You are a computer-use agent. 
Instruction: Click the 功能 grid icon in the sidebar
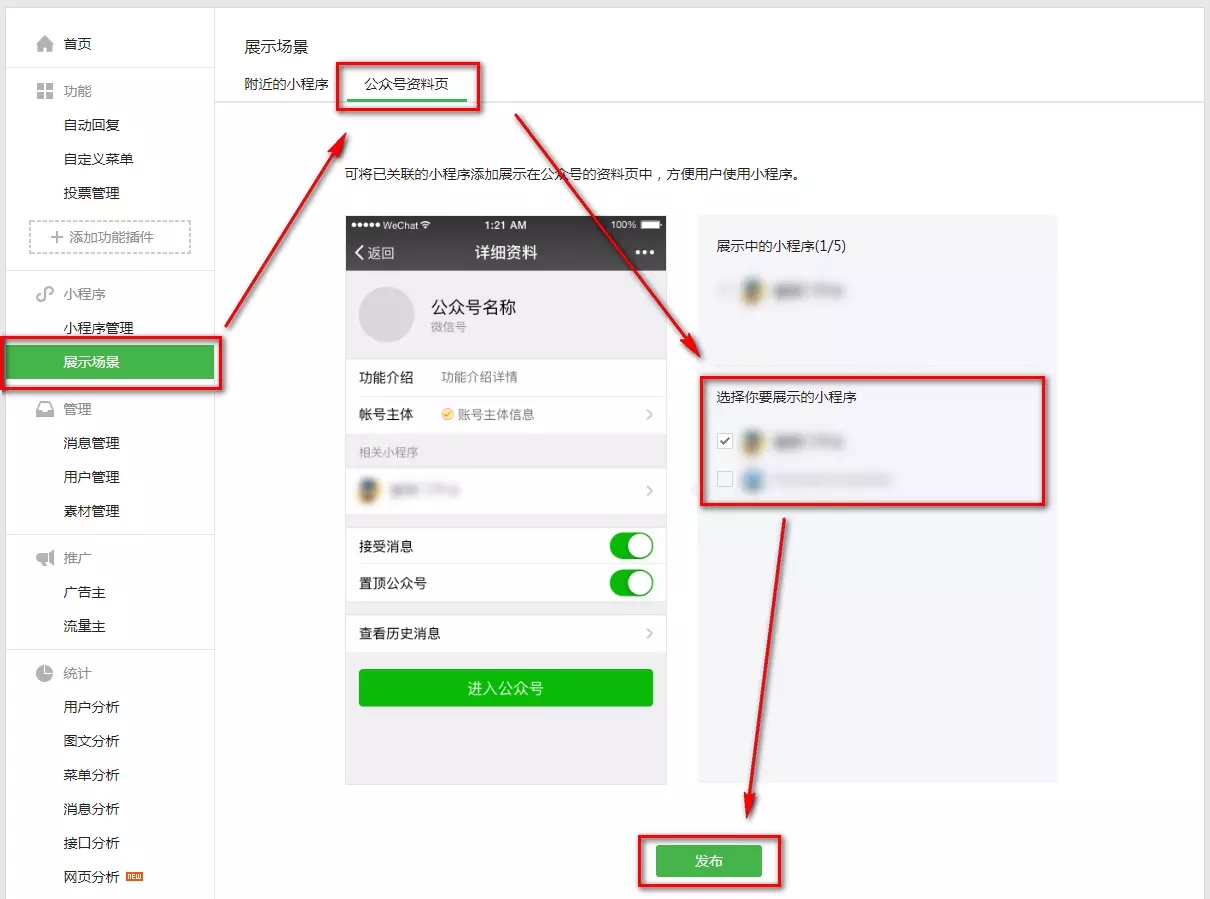[x=44, y=91]
